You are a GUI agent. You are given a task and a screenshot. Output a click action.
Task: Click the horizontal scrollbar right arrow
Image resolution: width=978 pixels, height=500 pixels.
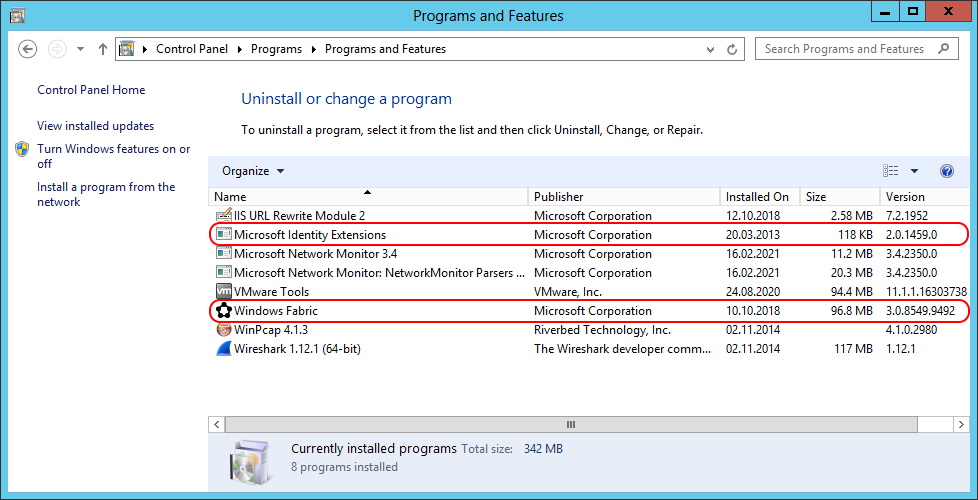[x=961, y=425]
